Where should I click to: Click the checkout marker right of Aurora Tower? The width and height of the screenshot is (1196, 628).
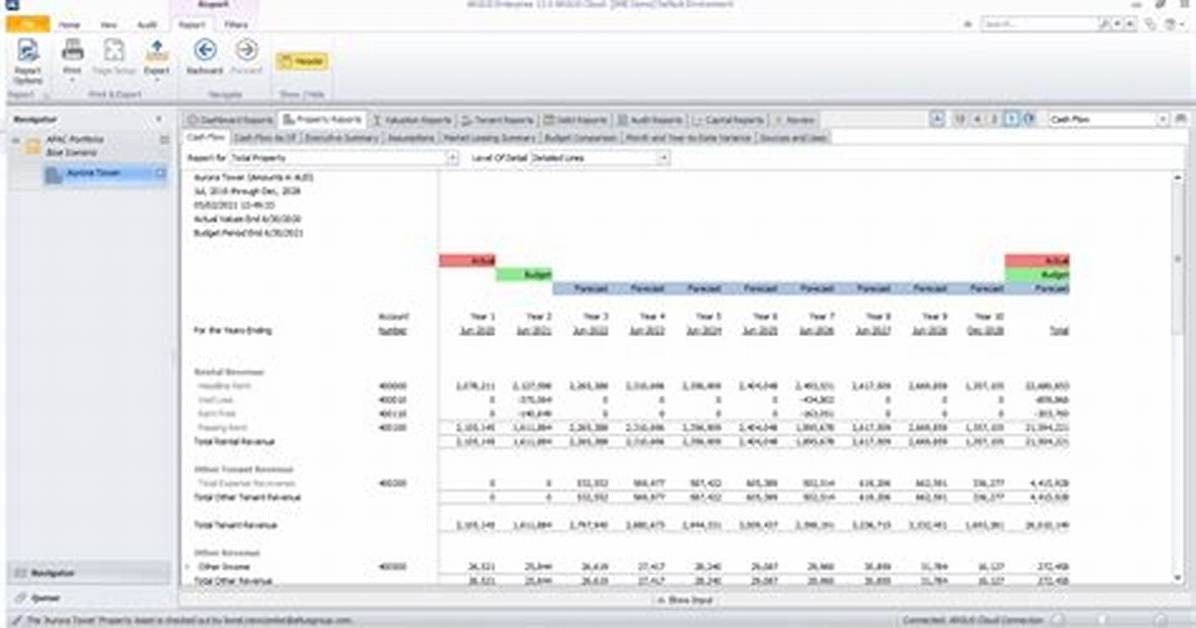tap(160, 173)
